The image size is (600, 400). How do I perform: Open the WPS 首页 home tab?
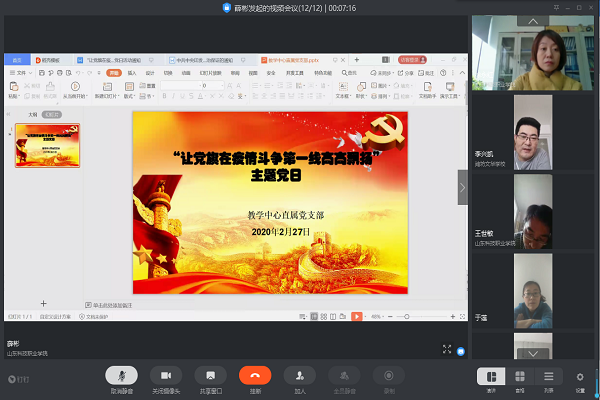[17, 60]
